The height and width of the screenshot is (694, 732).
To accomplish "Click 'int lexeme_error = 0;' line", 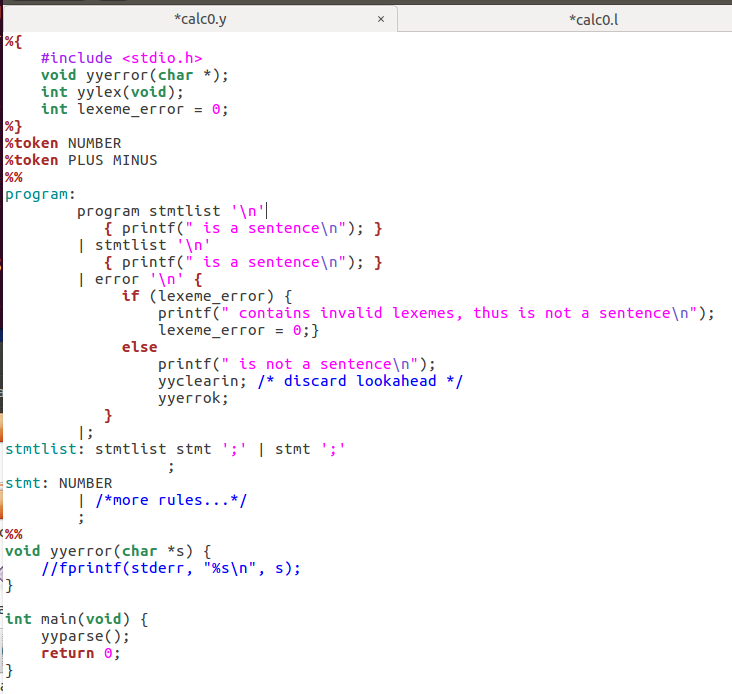I will pyautogui.click(x=134, y=109).
